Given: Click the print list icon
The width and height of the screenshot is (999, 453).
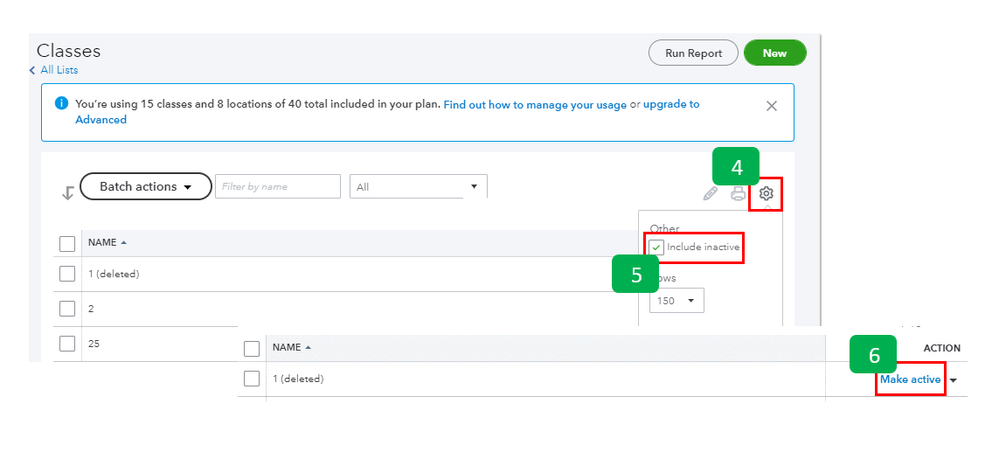Looking at the screenshot, I should (738, 194).
